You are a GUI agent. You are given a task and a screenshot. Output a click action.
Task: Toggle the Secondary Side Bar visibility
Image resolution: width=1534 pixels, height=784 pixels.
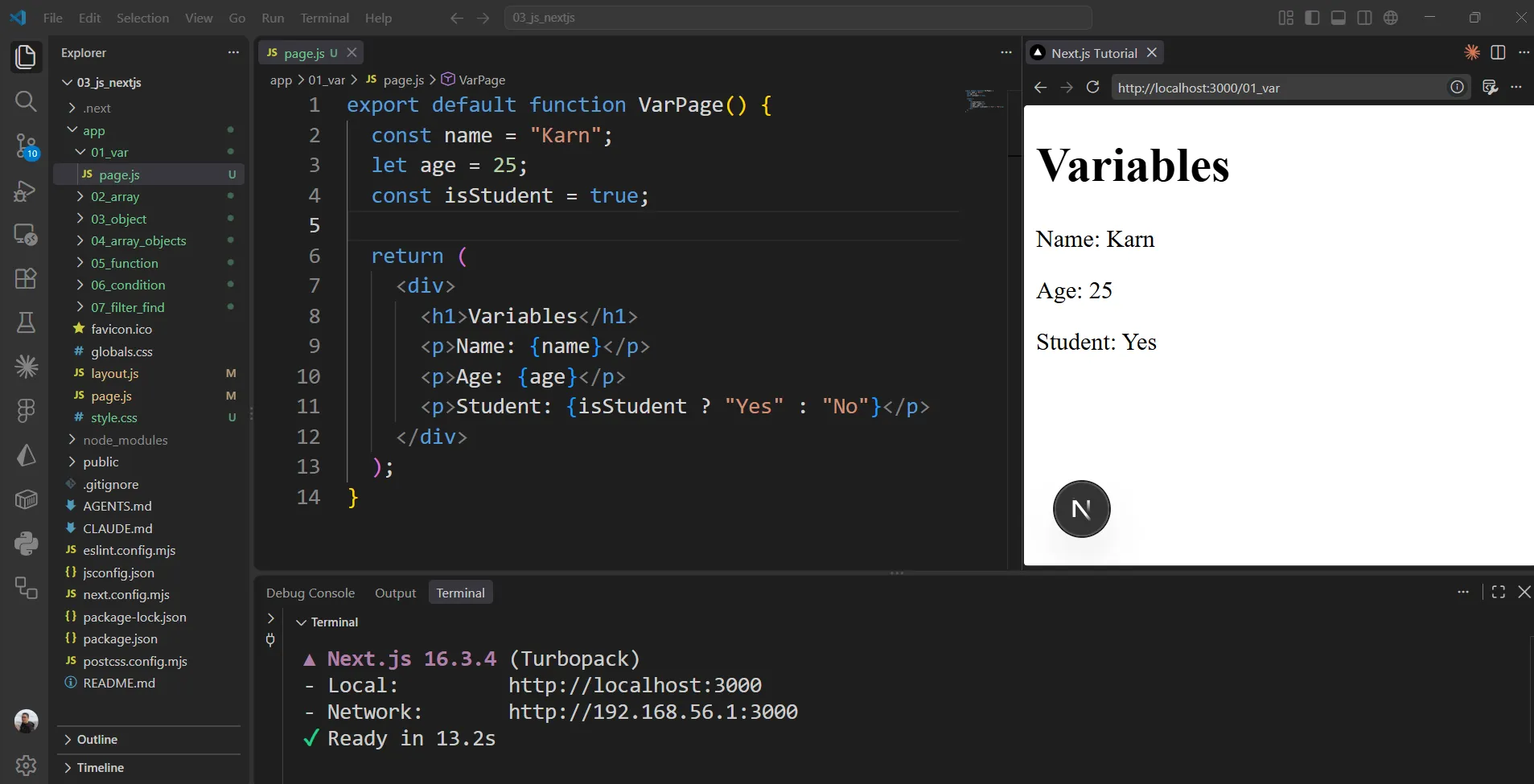pos(1364,18)
